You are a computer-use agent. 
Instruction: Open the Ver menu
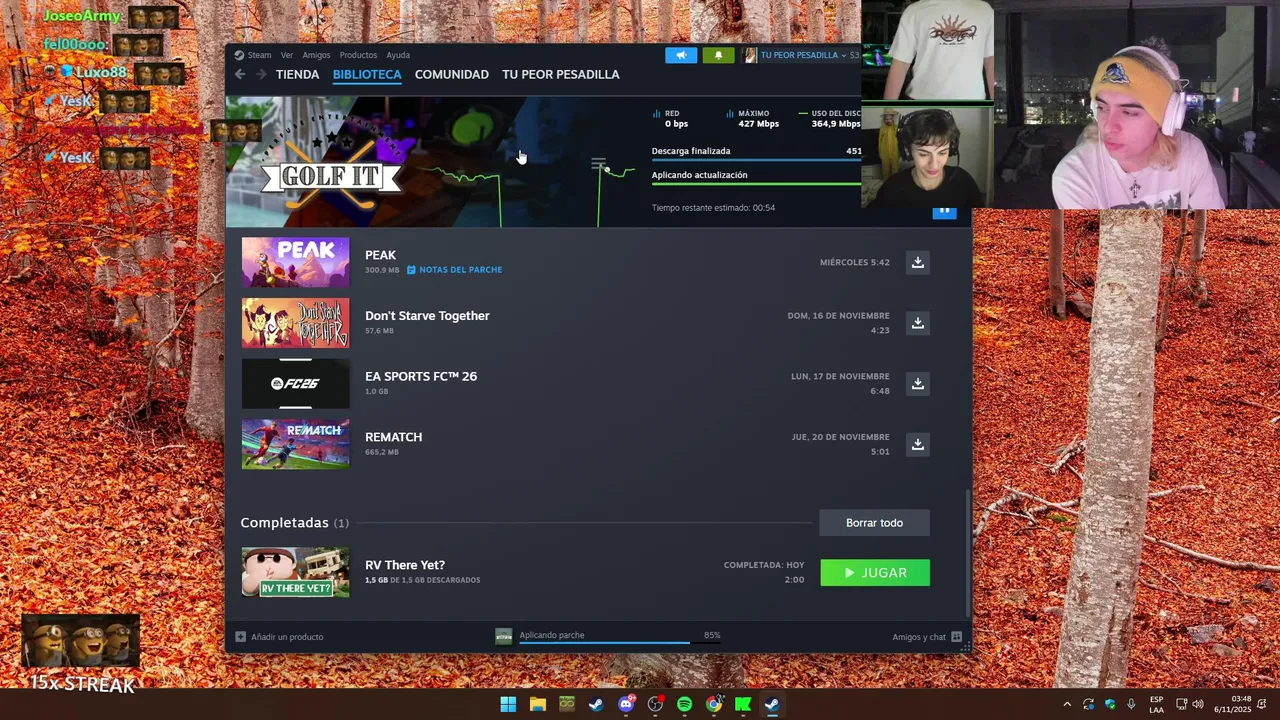pos(287,55)
